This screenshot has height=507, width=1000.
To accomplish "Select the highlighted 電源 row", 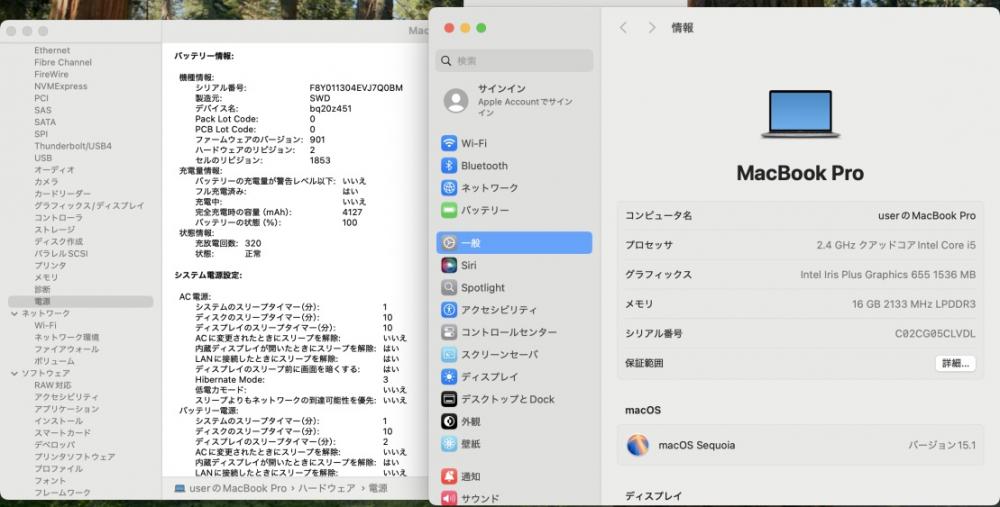I will [x=80, y=302].
